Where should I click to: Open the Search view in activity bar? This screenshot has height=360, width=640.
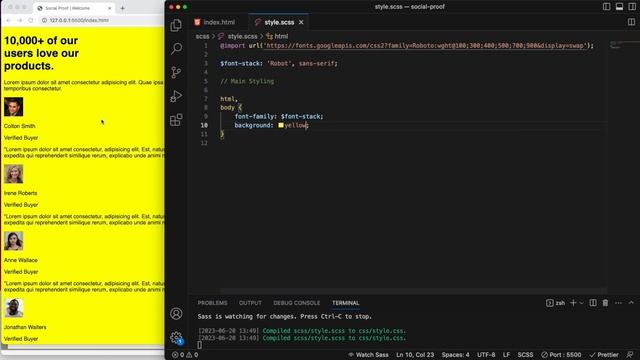tap(176, 49)
